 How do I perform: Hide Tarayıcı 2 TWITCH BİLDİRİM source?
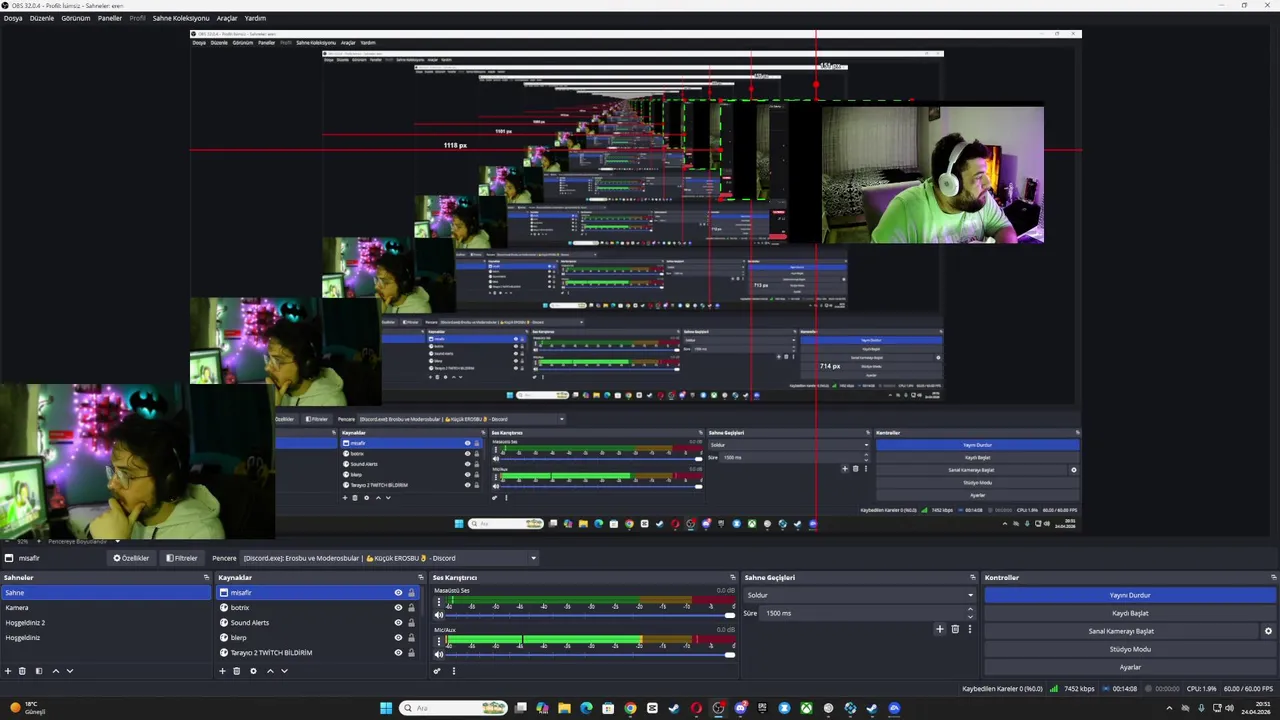pos(398,652)
